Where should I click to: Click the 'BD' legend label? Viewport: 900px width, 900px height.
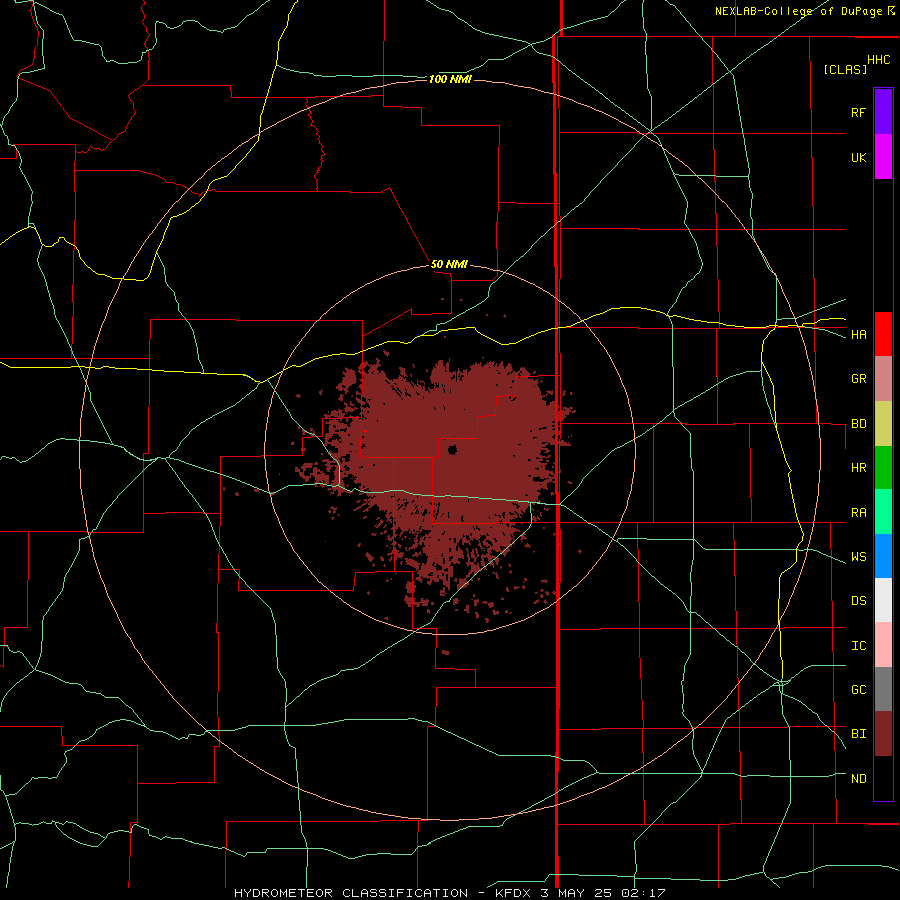coord(858,424)
